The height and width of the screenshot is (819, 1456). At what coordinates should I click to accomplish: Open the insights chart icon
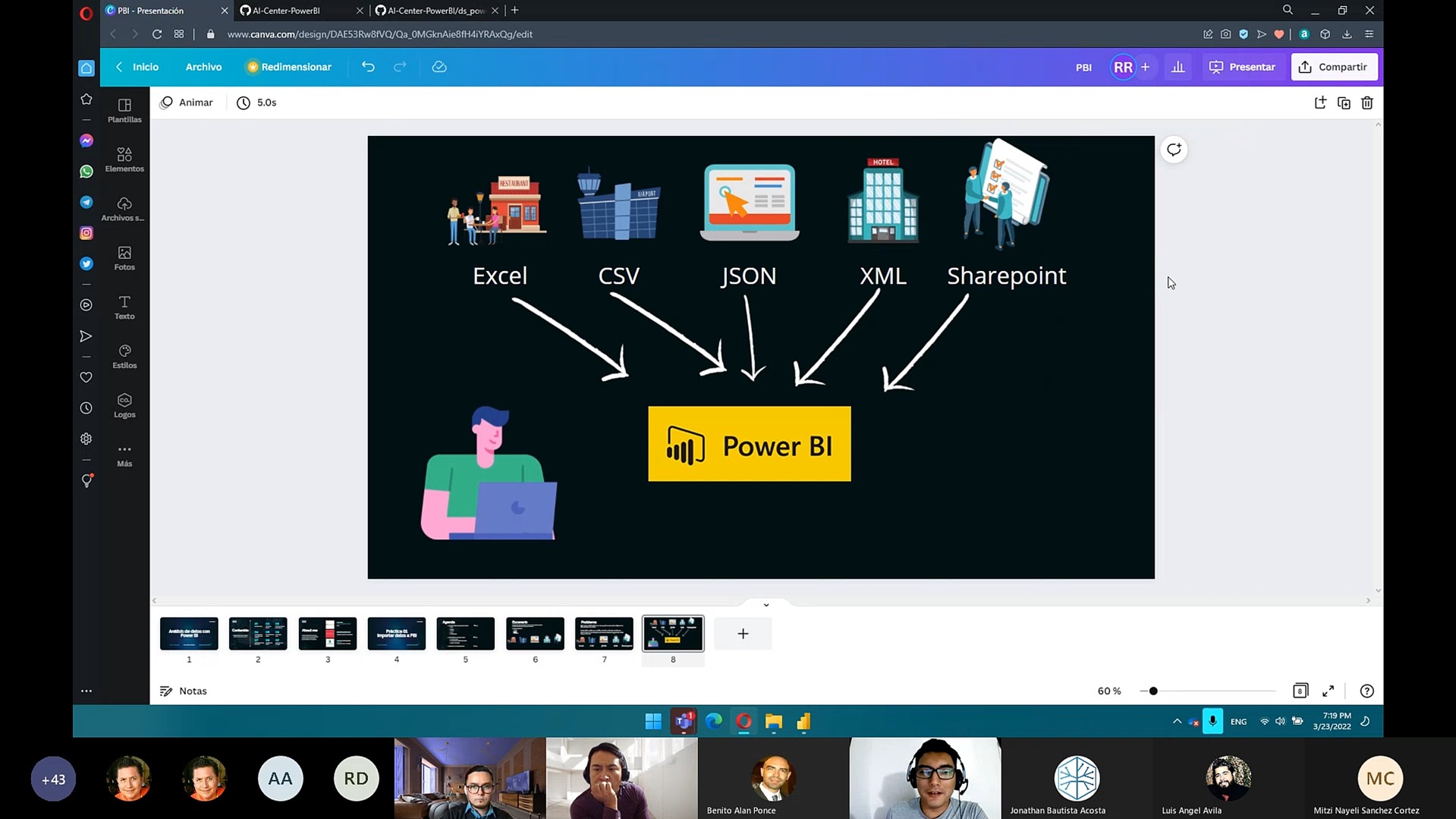[1178, 67]
